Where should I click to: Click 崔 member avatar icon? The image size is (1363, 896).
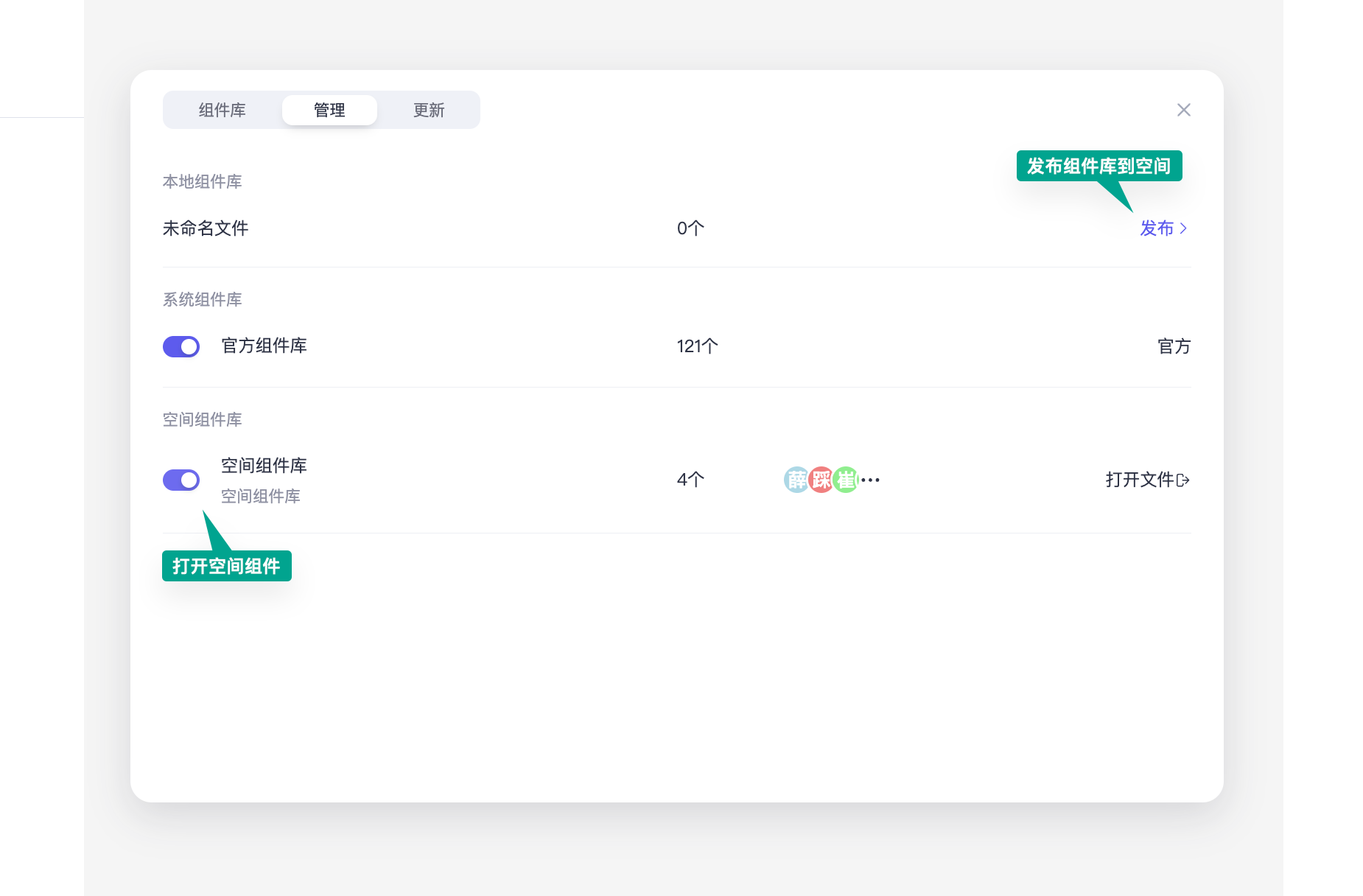(x=846, y=480)
